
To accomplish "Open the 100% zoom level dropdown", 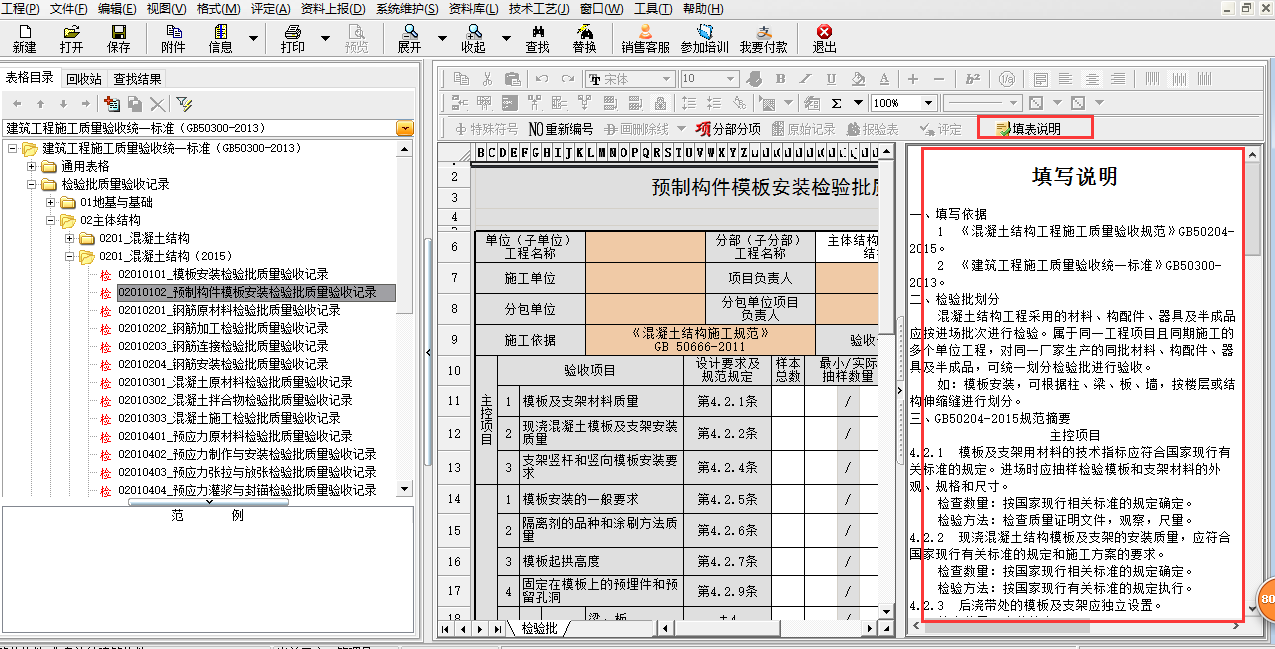I will click(929, 103).
